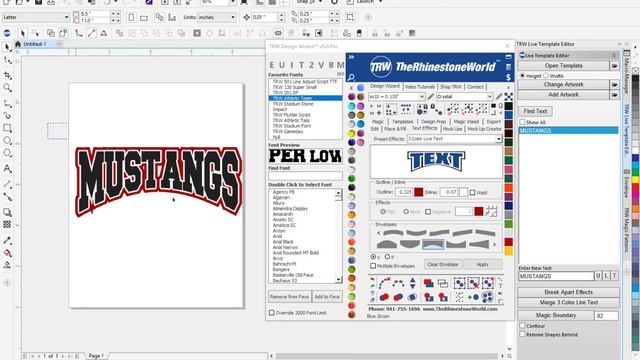Select the Width radio button

(x=546, y=76)
